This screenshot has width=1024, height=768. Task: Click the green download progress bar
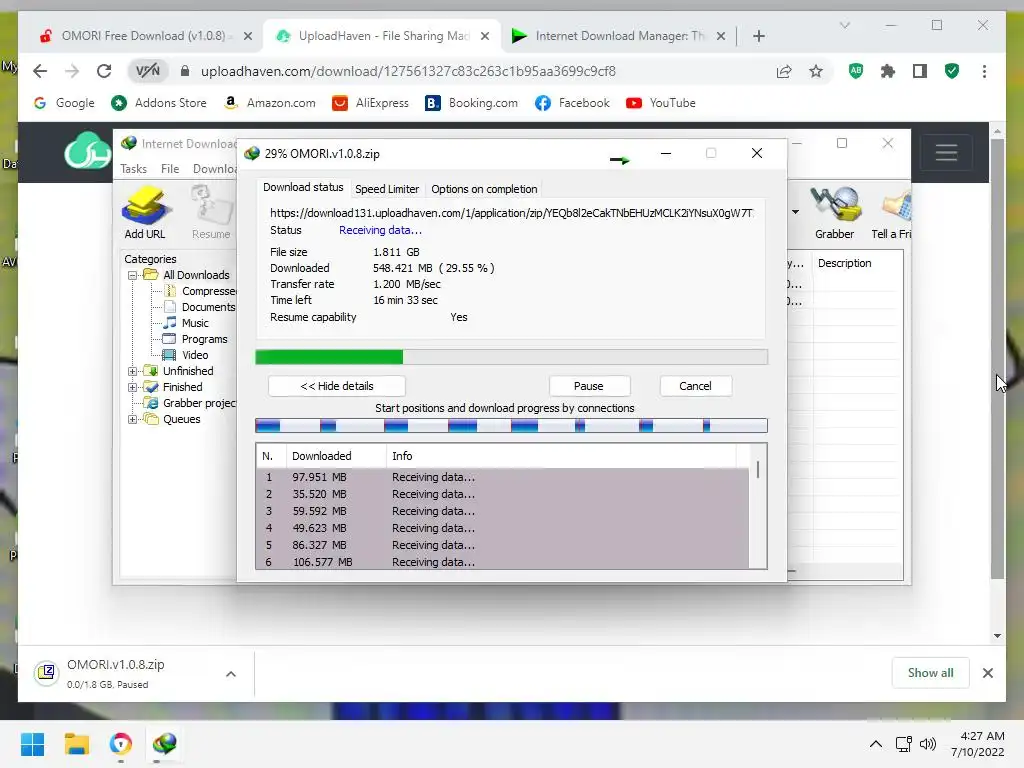511,357
